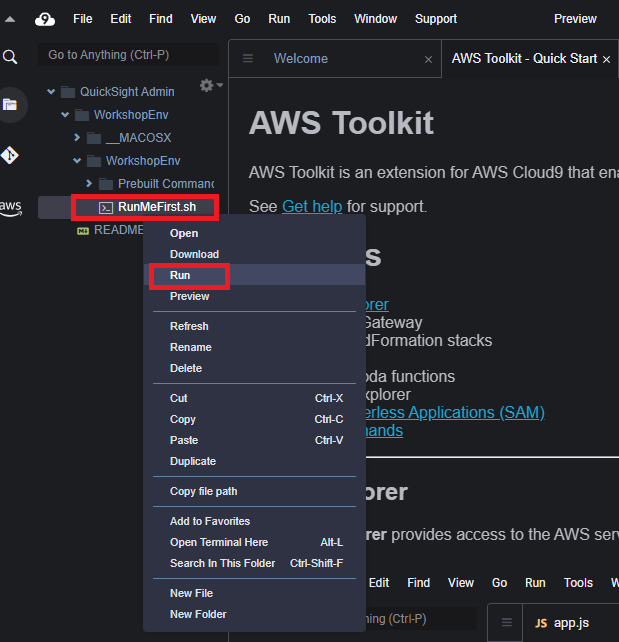This screenshot has width=619, height=642.
Task: Click the app.js tab in embedded preview
Action: click(x=571, y=623)
